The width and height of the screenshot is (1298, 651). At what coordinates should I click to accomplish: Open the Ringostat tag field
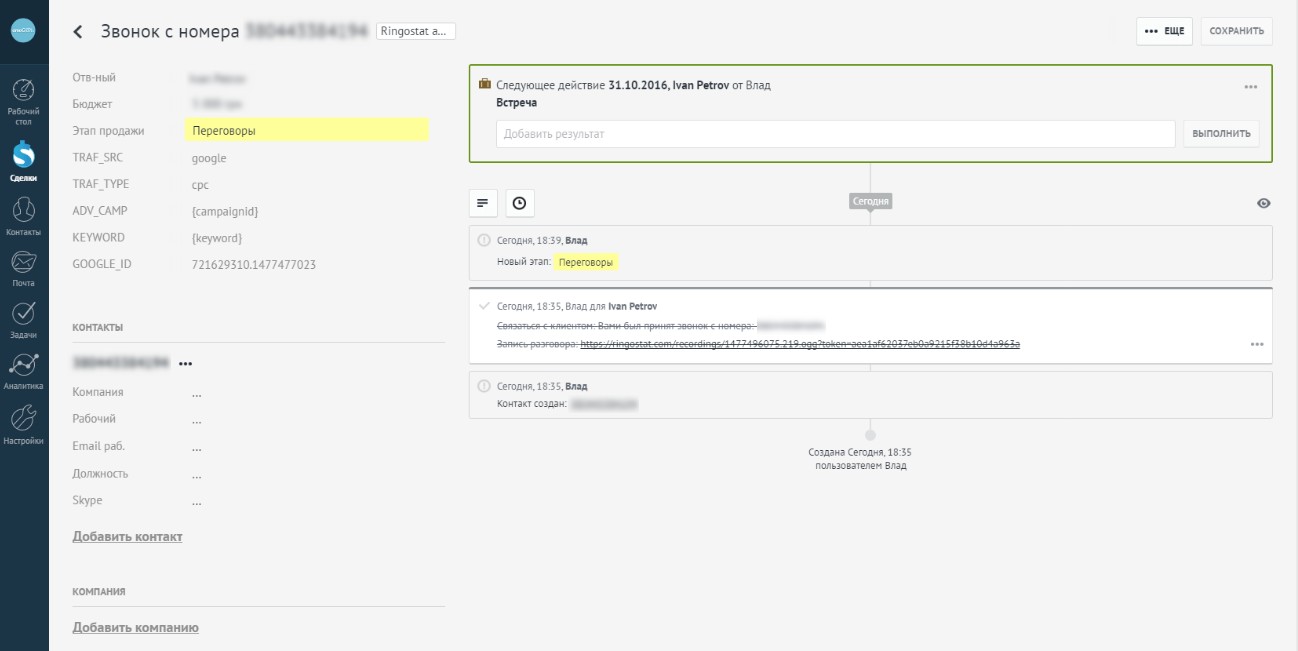click(416, 31)
